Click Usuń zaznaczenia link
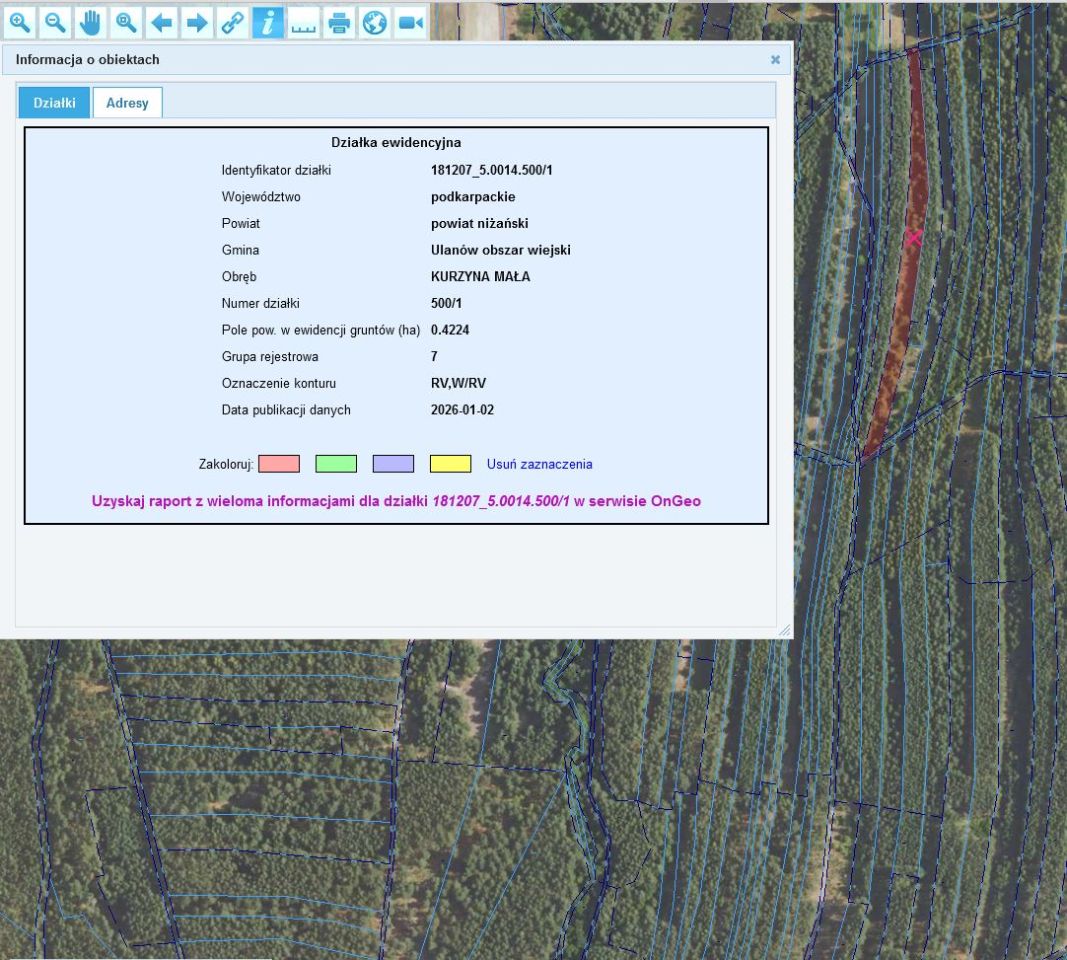 point(539,464)
